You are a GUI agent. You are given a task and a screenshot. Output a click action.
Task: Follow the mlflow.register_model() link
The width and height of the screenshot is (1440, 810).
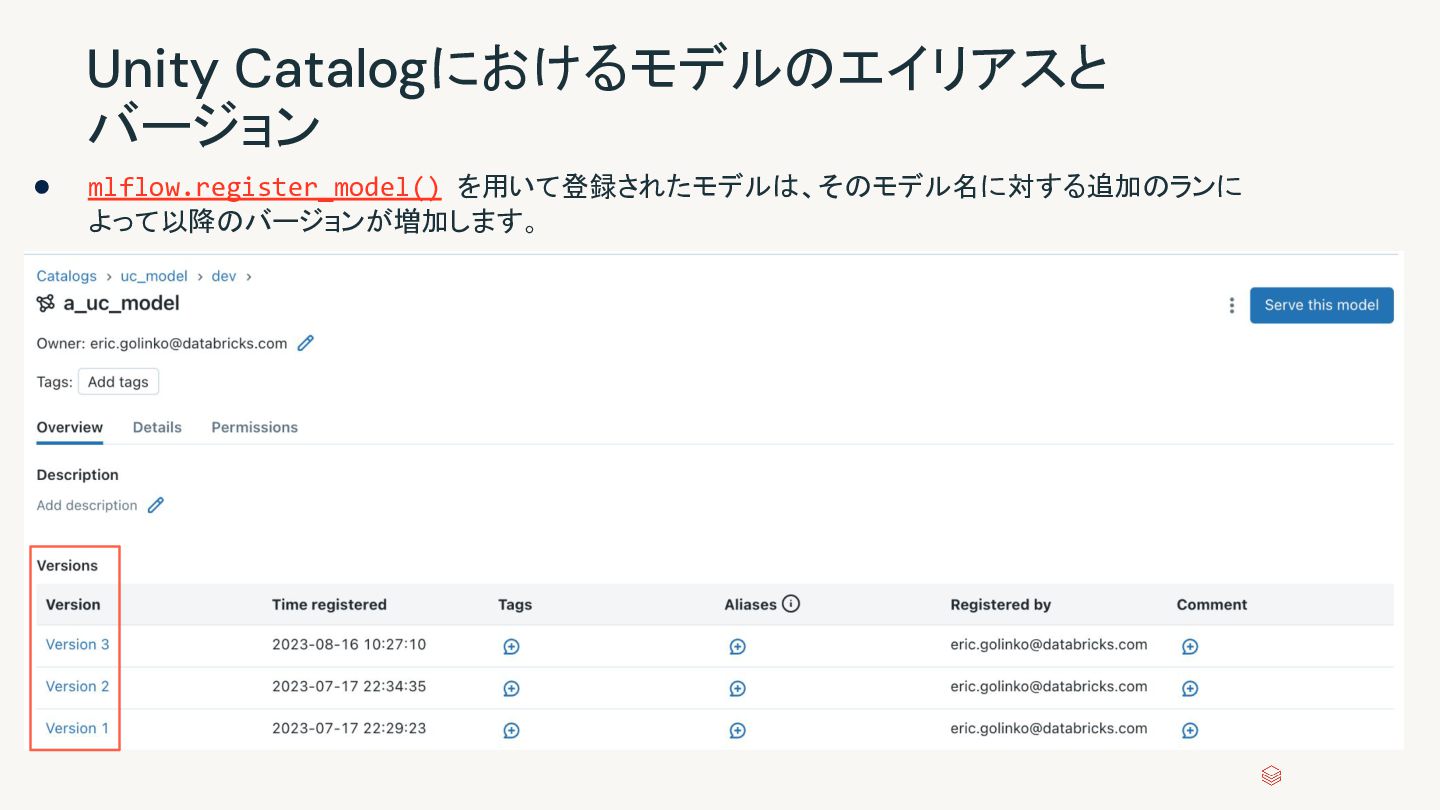pyautogui.click(x=264, y=187)
